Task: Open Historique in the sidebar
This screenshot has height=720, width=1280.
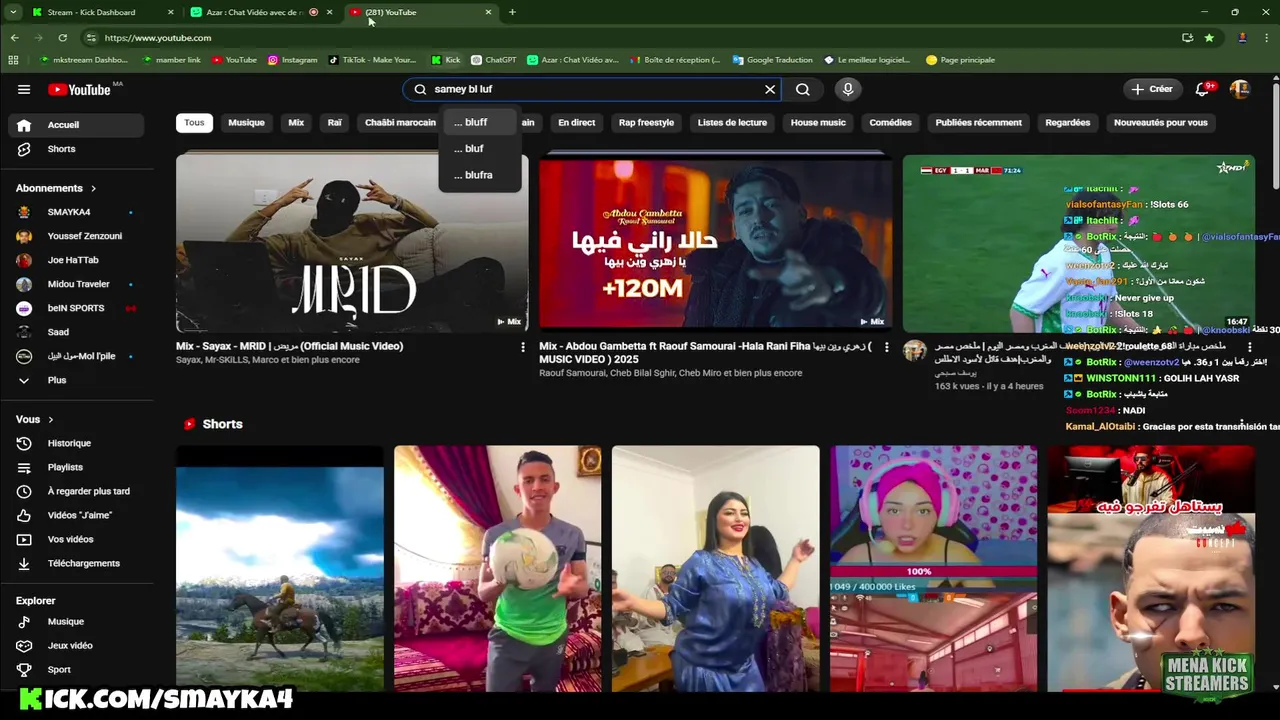Action: pos(76,443)
